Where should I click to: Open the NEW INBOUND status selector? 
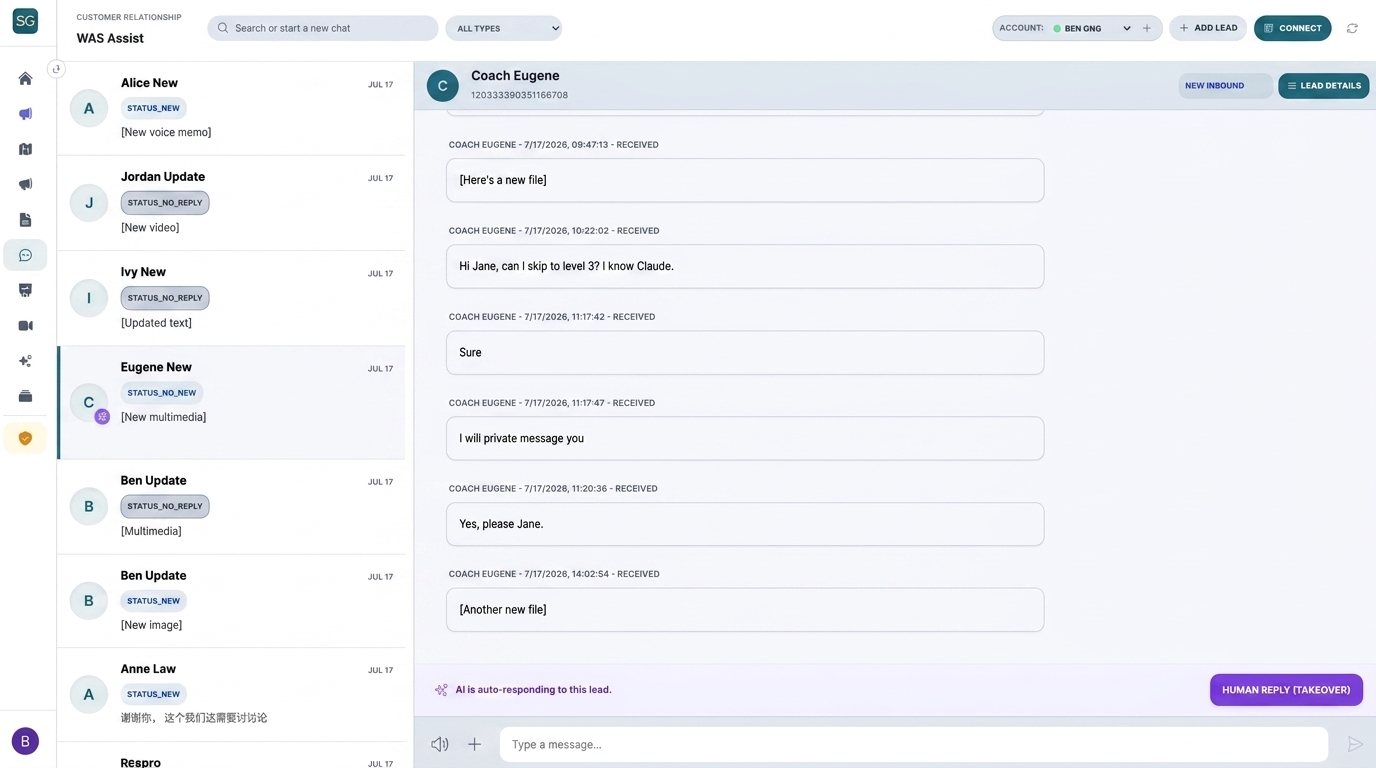pyautogui.click(x=1225, y=86)
